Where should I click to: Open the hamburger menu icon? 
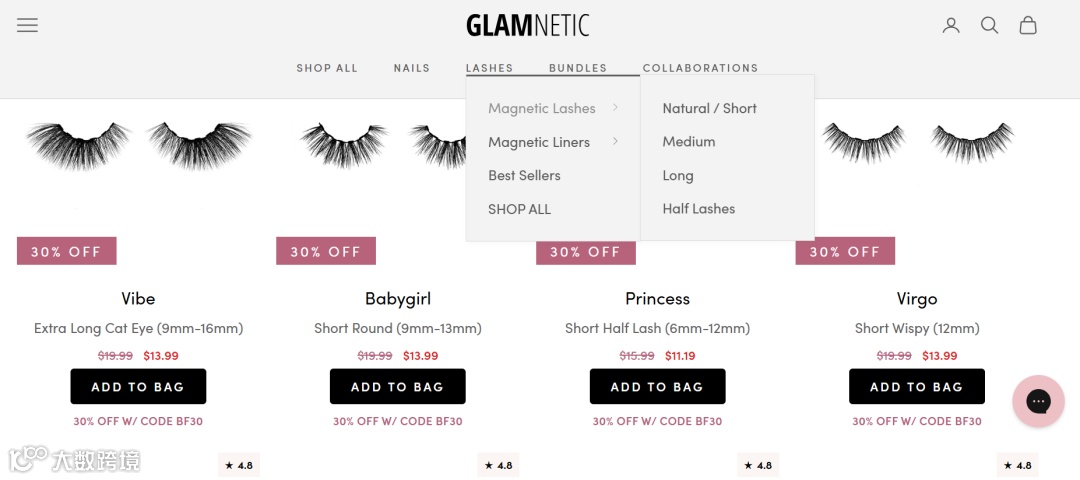point(28,25)
